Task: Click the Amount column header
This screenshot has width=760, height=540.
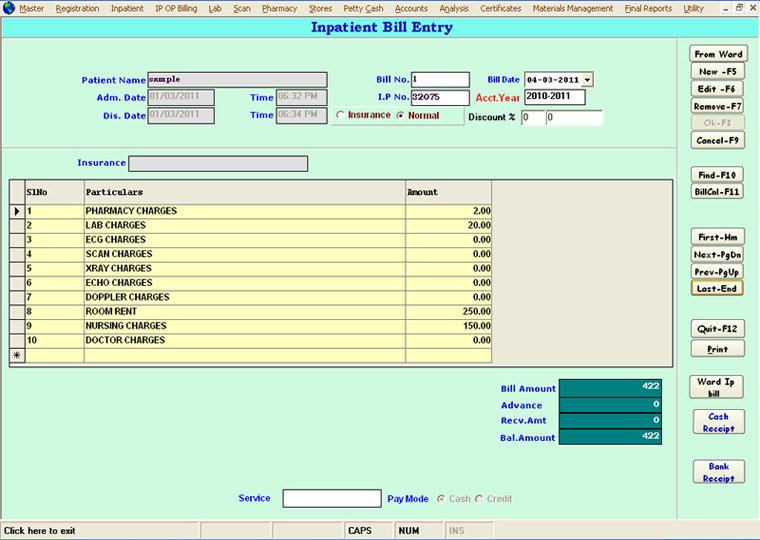Action: click(448, 191)
